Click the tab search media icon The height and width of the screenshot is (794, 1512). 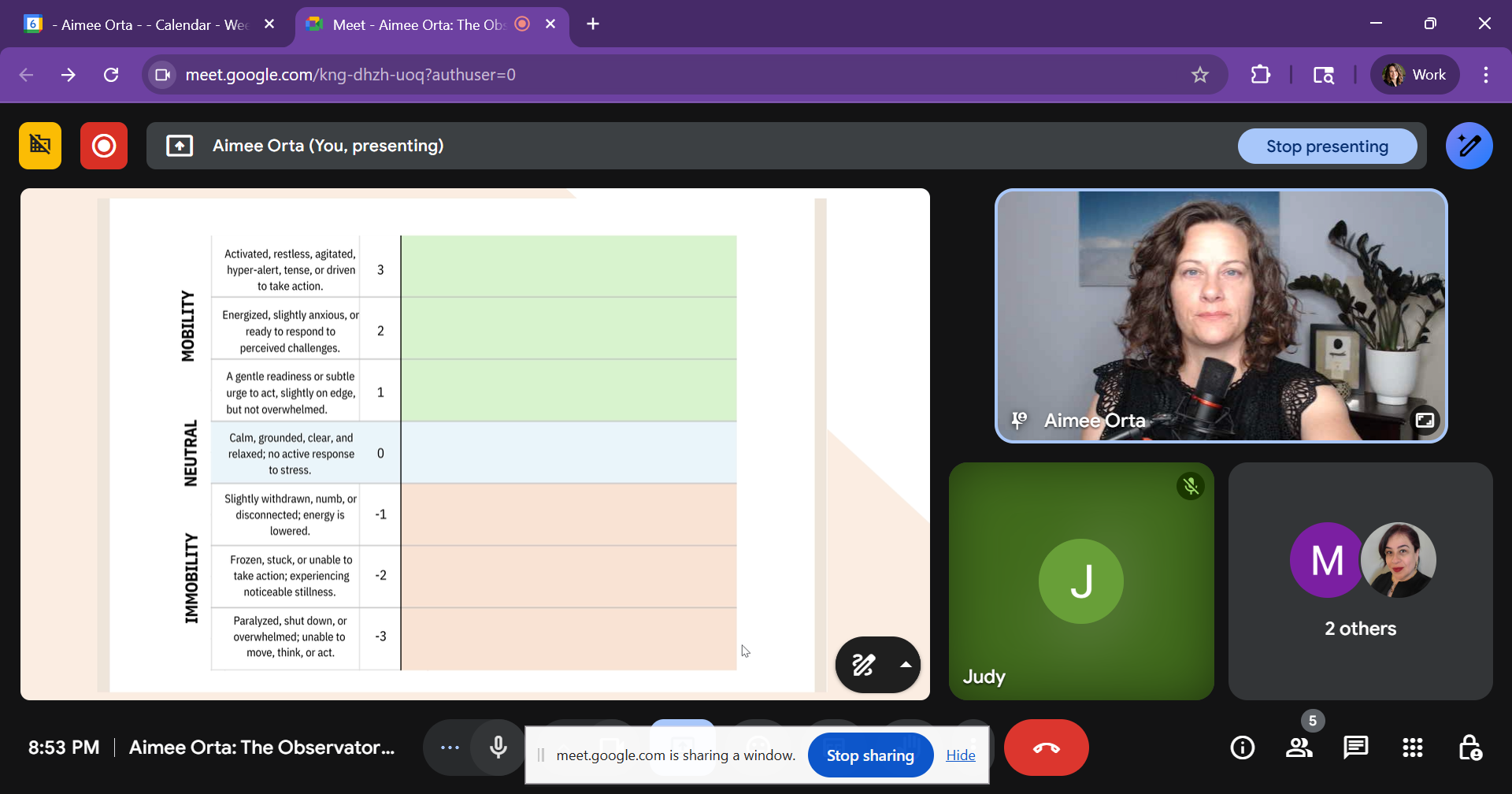tap(1324, 75)
